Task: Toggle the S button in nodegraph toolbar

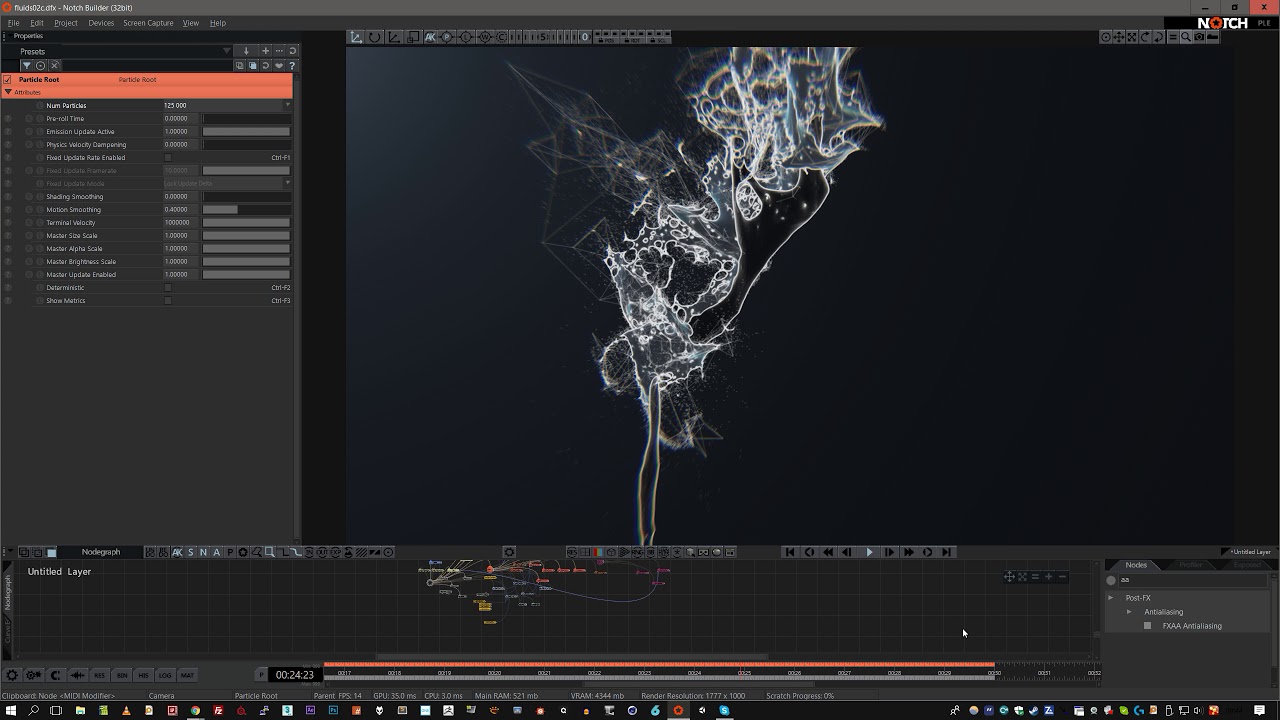Action: pos(190,552)
